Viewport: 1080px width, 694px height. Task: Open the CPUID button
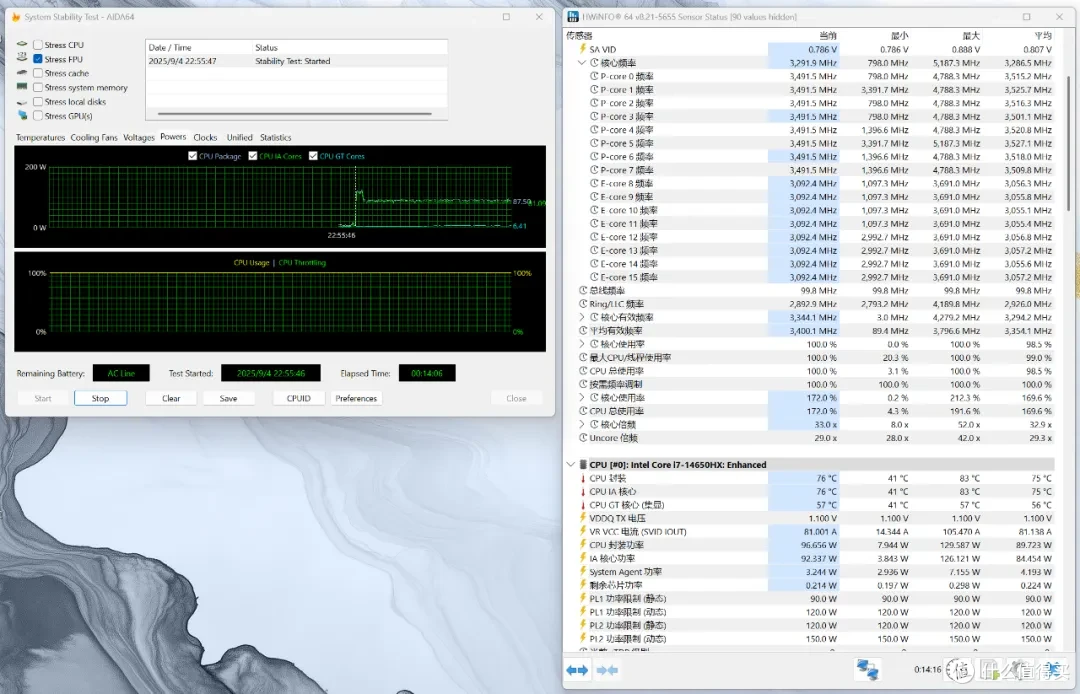(298, 398)
